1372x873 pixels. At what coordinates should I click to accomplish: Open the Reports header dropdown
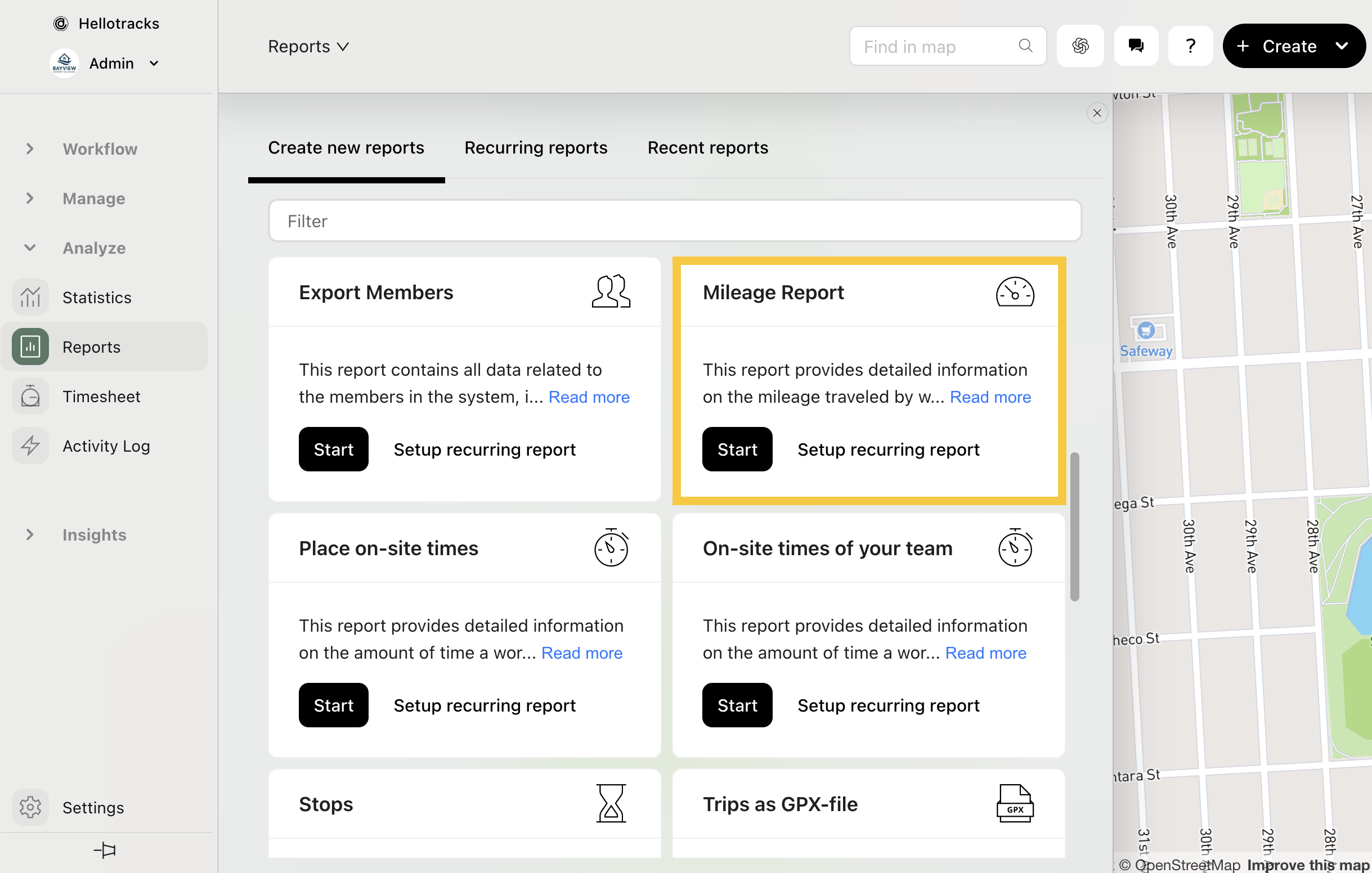[x=308, y=46]
